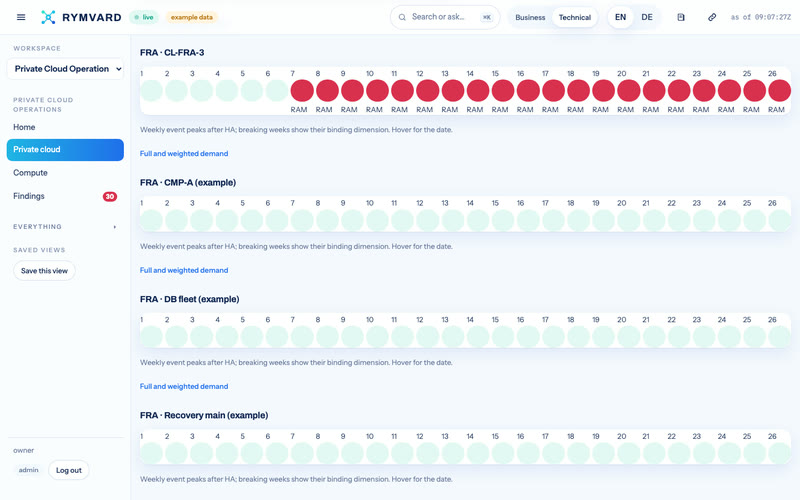The height and width of the screenshot is (500, 800).
Task: Click week 1 green dot in CL-FRA-3
Action: tap(151, 91)
